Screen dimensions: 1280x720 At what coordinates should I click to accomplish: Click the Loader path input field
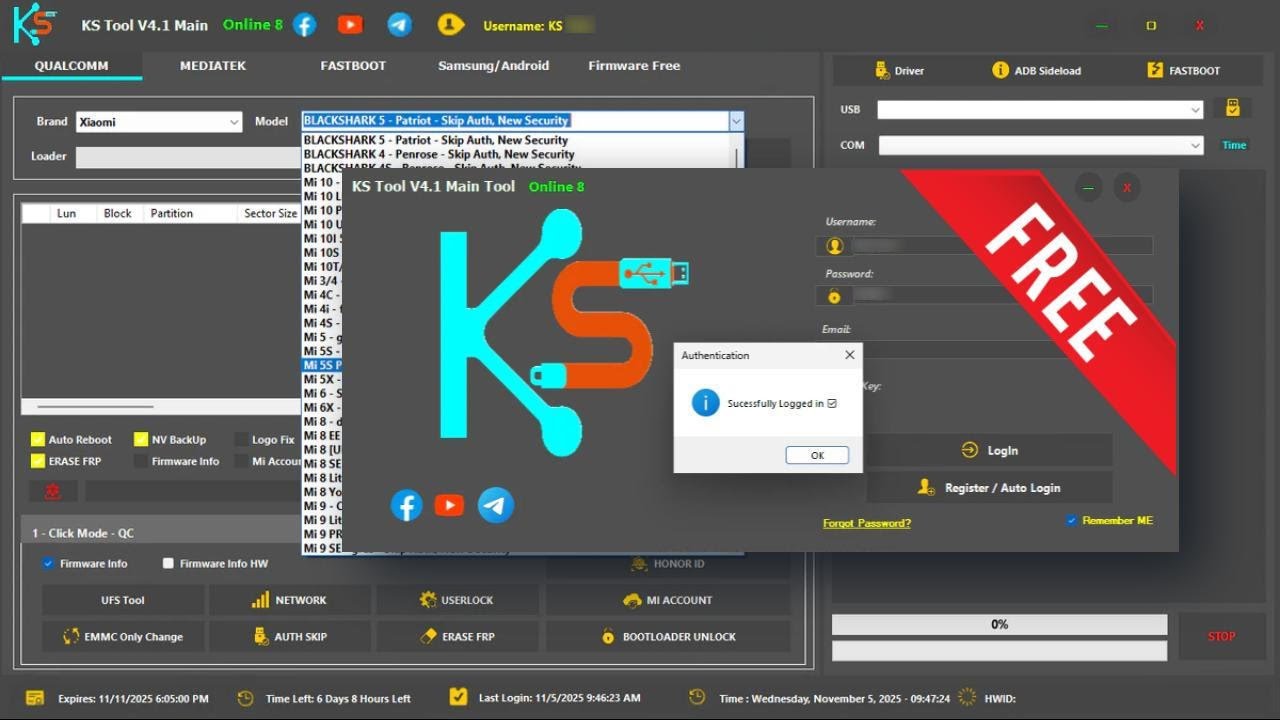tap(189, 157)
